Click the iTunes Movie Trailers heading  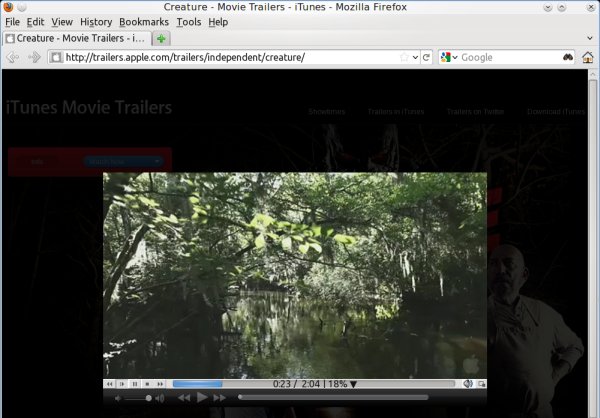tap(89, 107)
